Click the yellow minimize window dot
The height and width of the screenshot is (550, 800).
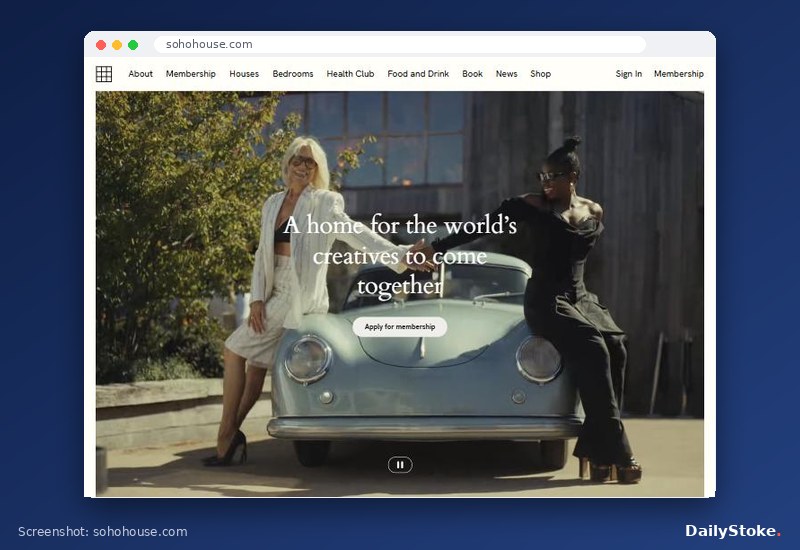pyautogui.click(x=117, y=45)
